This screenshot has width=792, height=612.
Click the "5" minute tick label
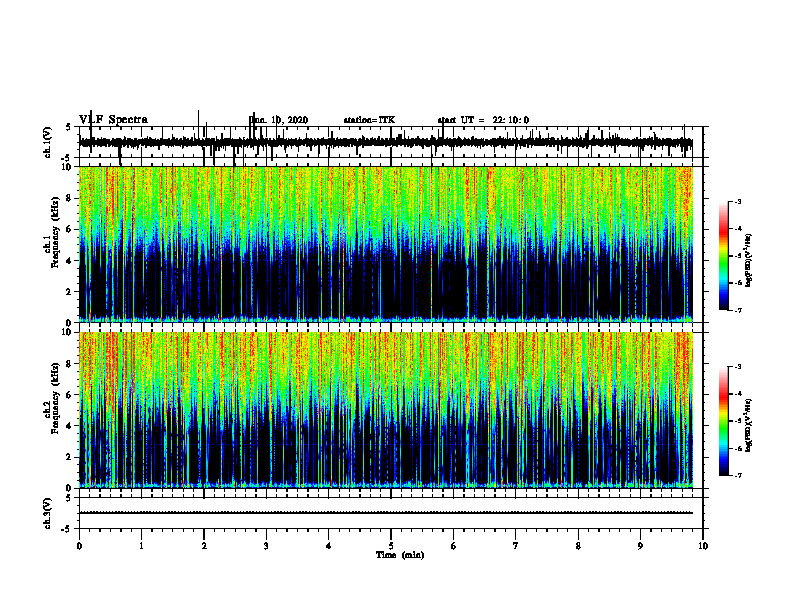click(391, 546)
